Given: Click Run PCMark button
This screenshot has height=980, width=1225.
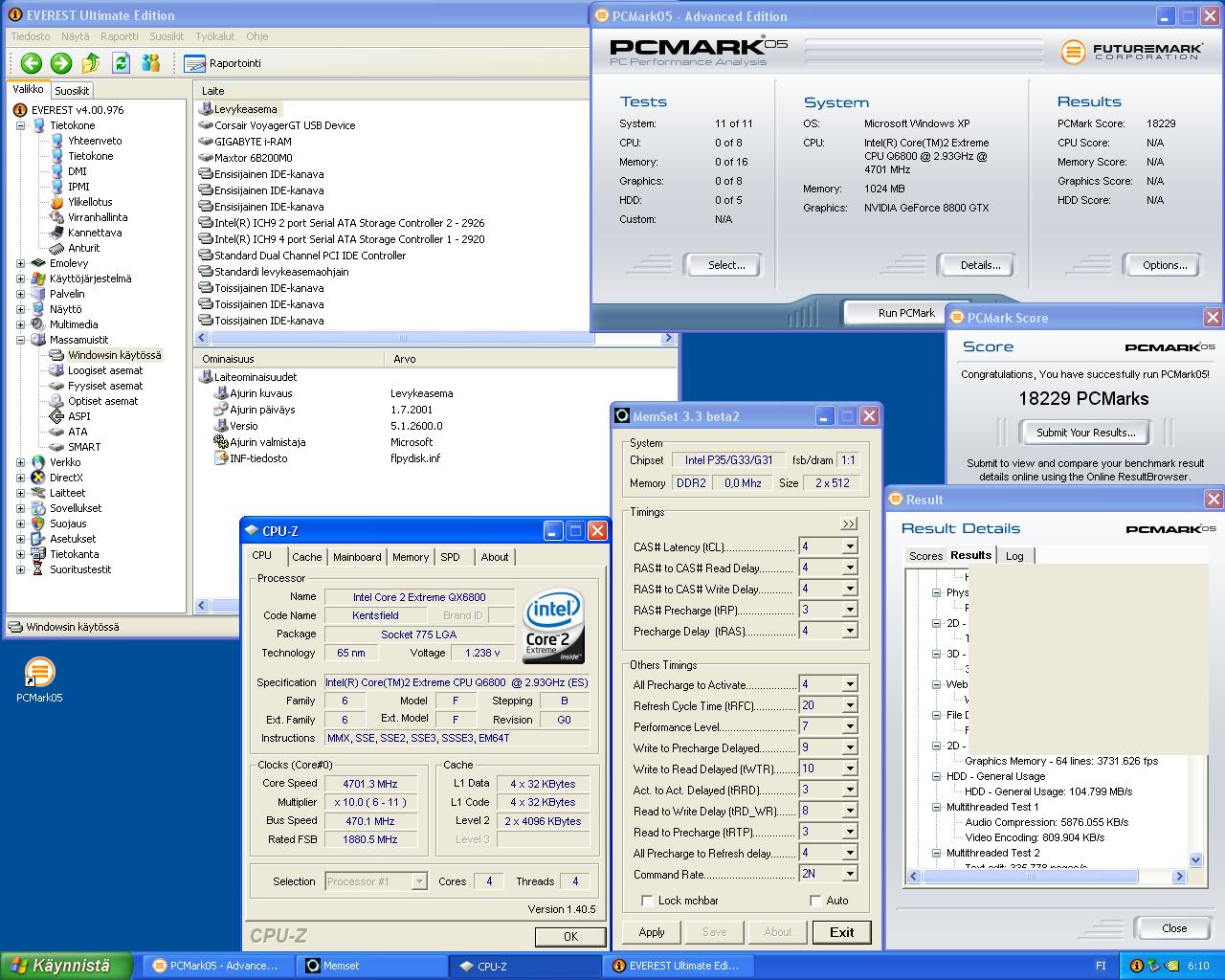Looking at the screenshot, I should coord(905,313).
